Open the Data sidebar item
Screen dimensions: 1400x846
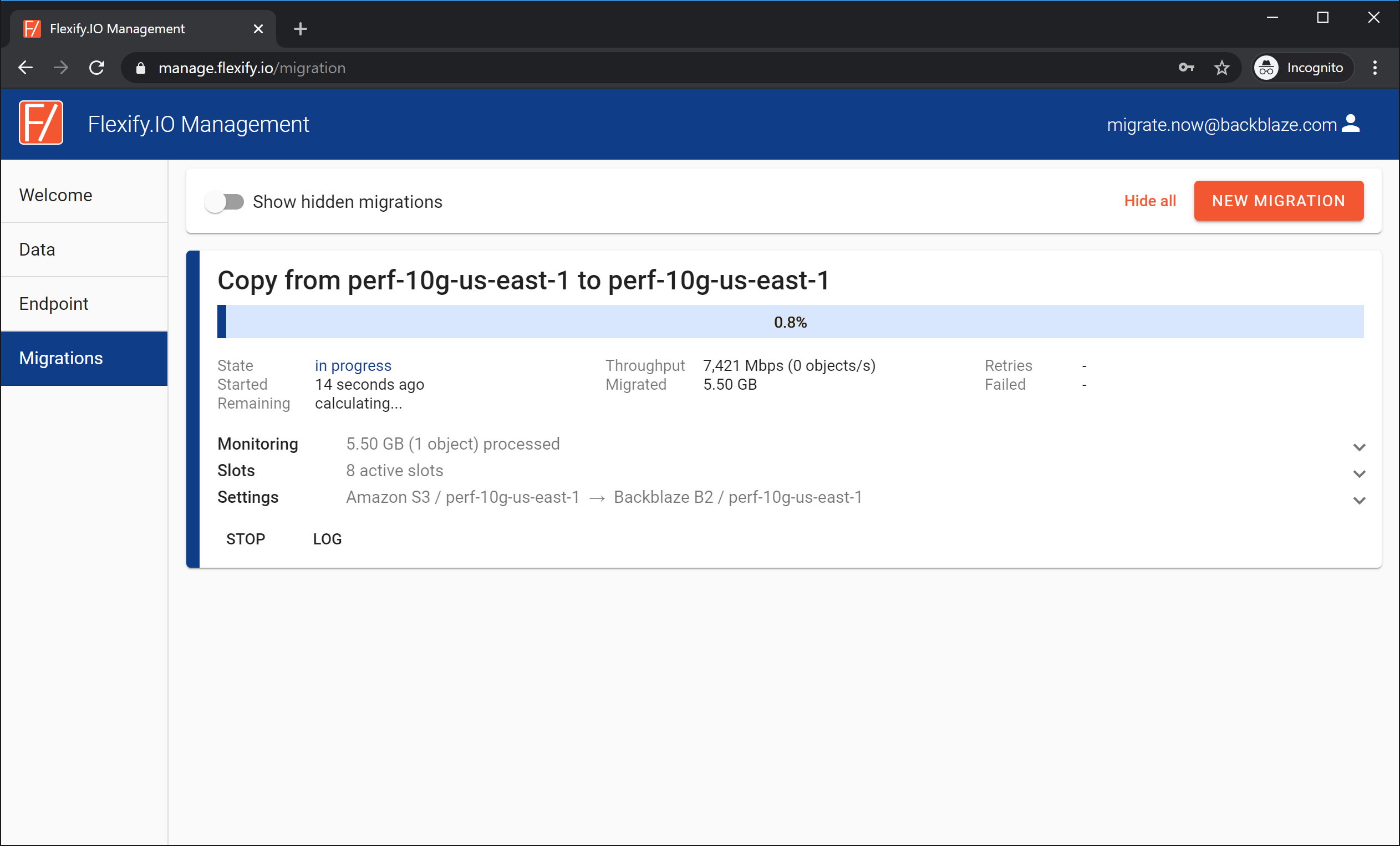point(85,249)
